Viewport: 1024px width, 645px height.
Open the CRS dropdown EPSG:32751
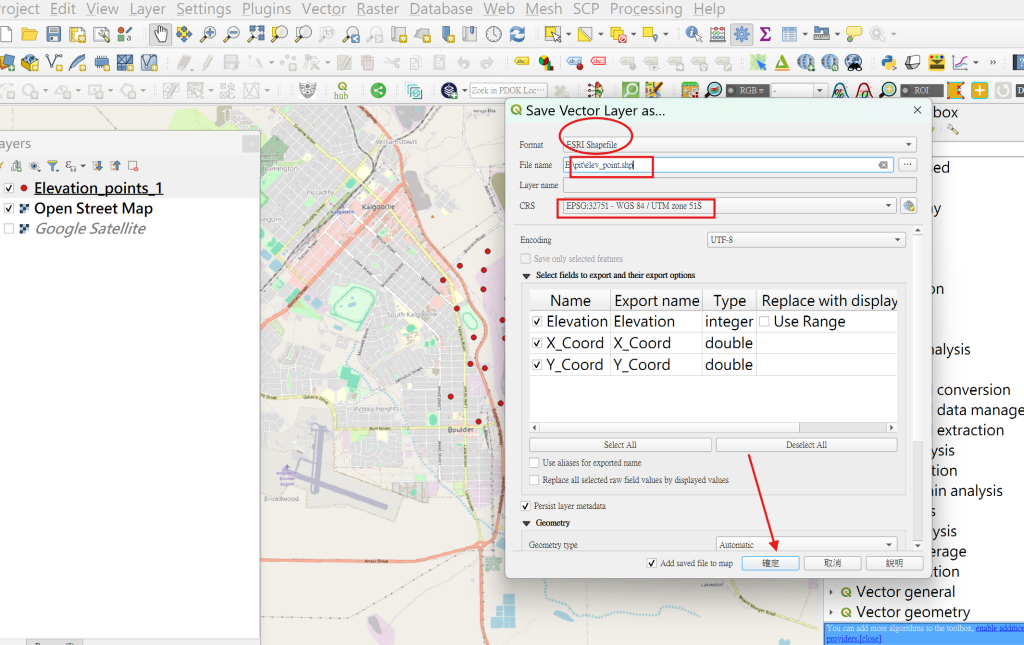728,206
